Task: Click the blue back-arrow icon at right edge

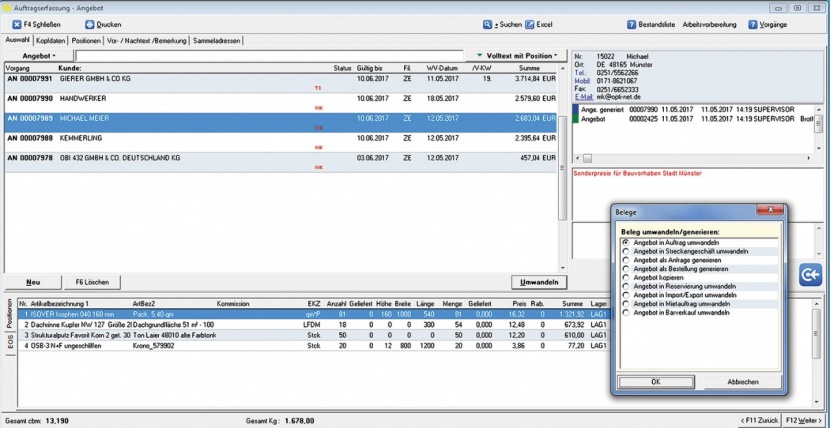Action: coord(812,275)
